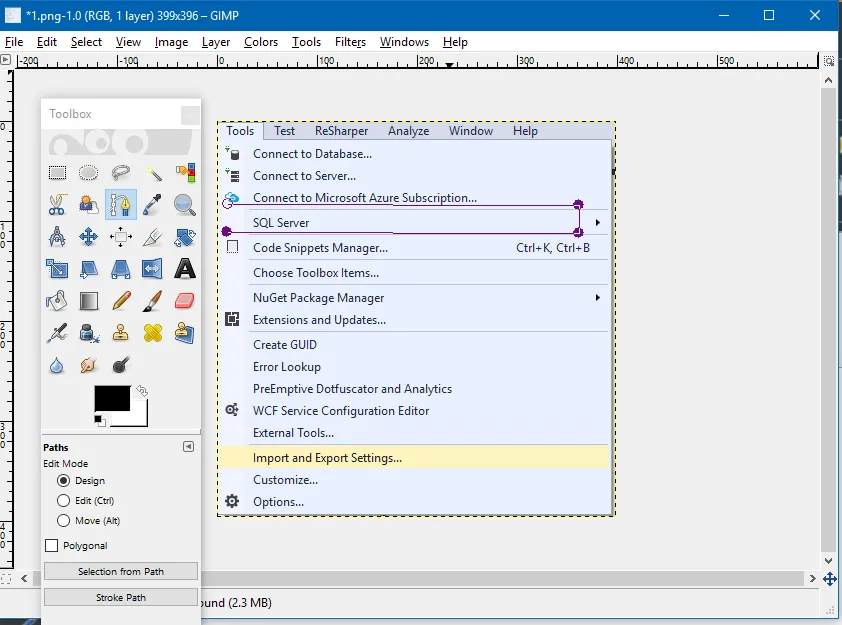The height and width of the screenshot is (625, 842).
Task: Toggle zoom image when window resizes
Action: point(829,61)
